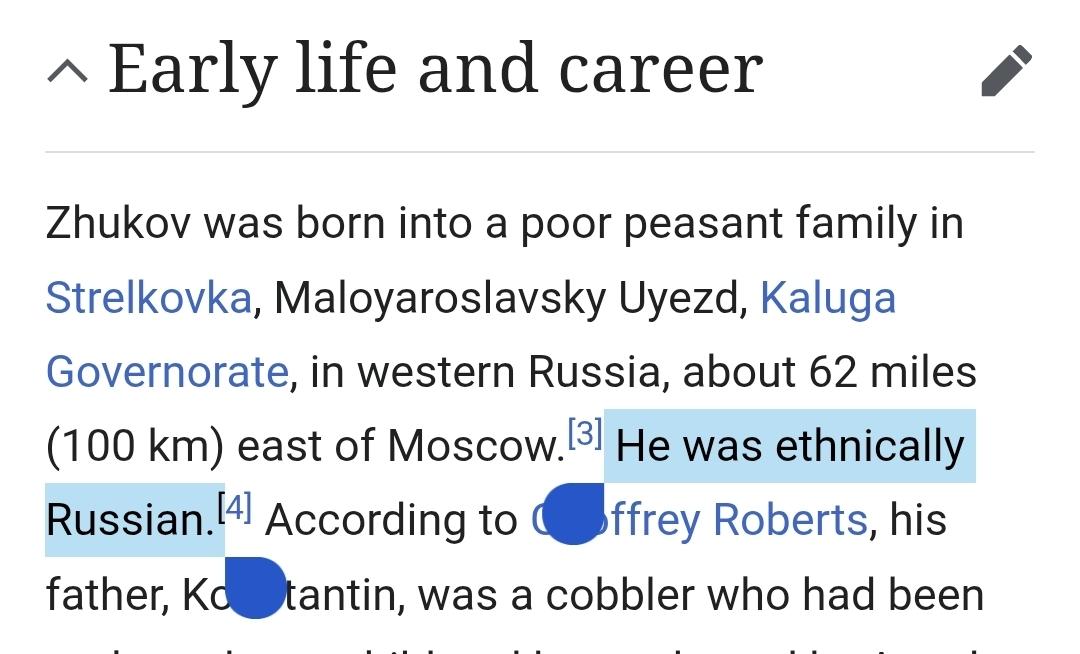1080x654 pixels.
Task: Open citation reference 4
Action: [x=234, y=509]
